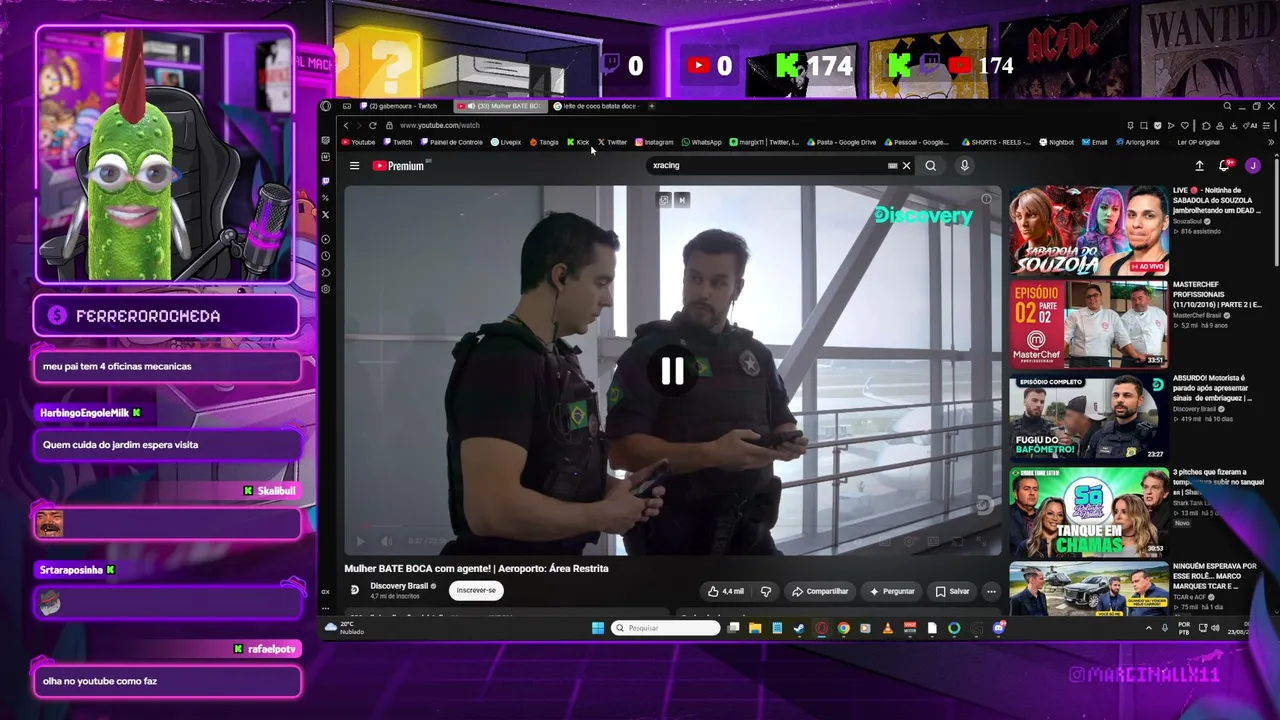Show hidden system tray icons
The height and width of the screenshot is (720, 1280).
pyautogui.click(x=1149, y=628)
